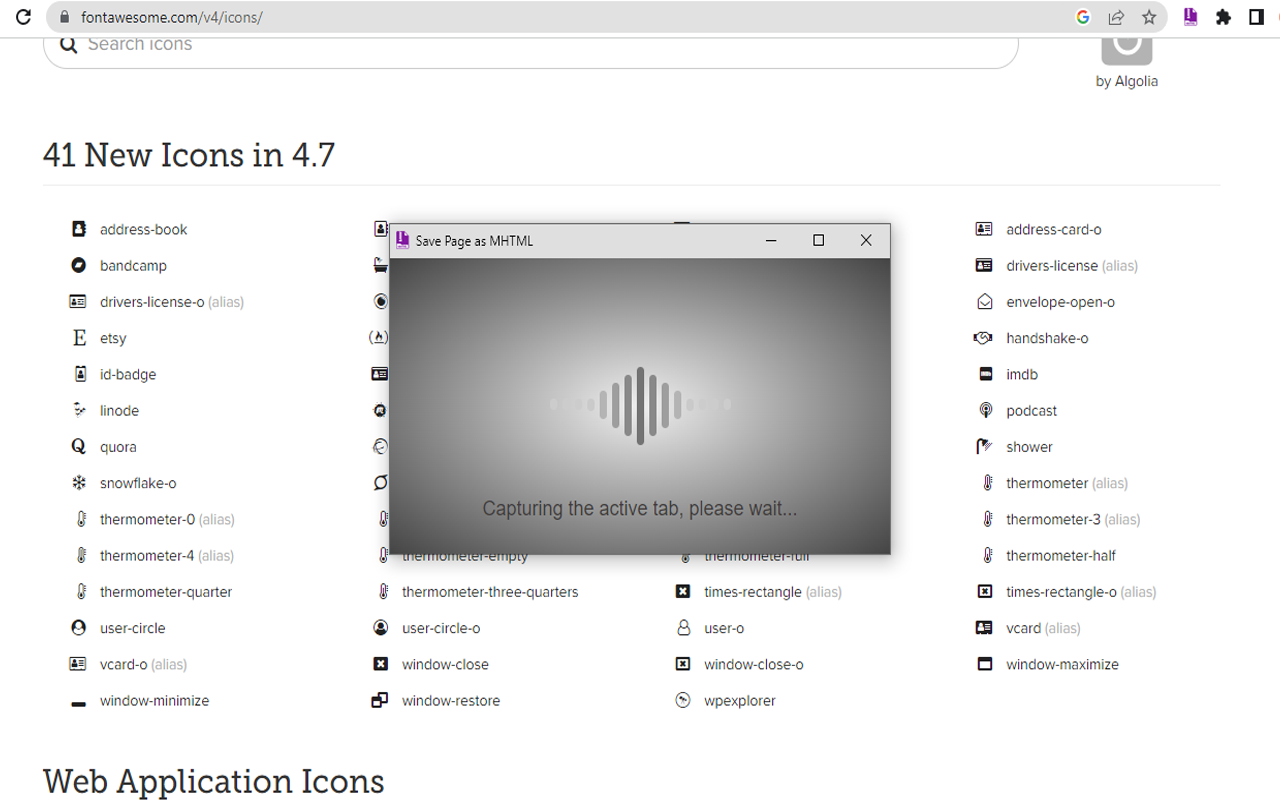The image size is (1280, 800).
Task: Click the handshake-o icon glyph
Action: pos(983,338)
